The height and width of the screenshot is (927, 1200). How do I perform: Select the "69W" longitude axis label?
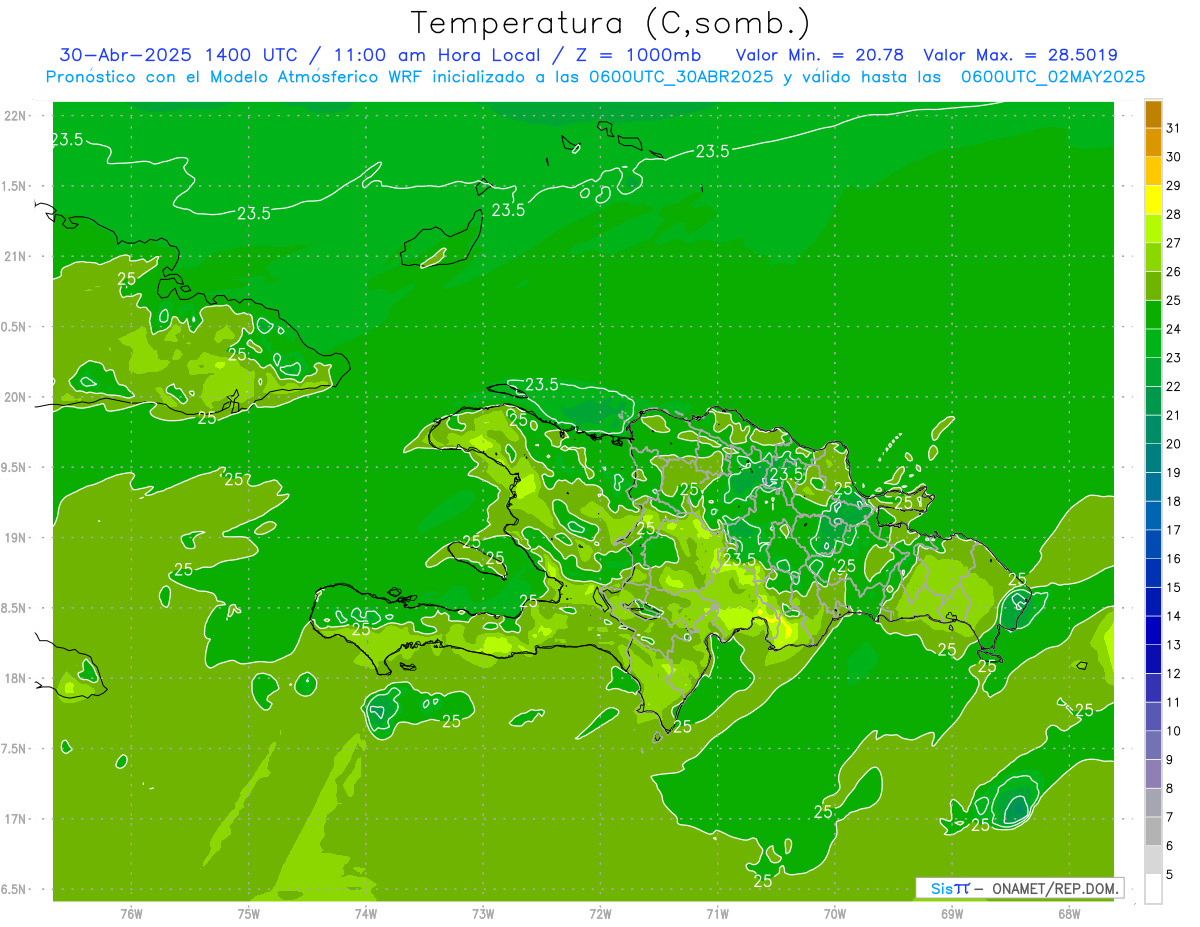[x=952, y=914]
